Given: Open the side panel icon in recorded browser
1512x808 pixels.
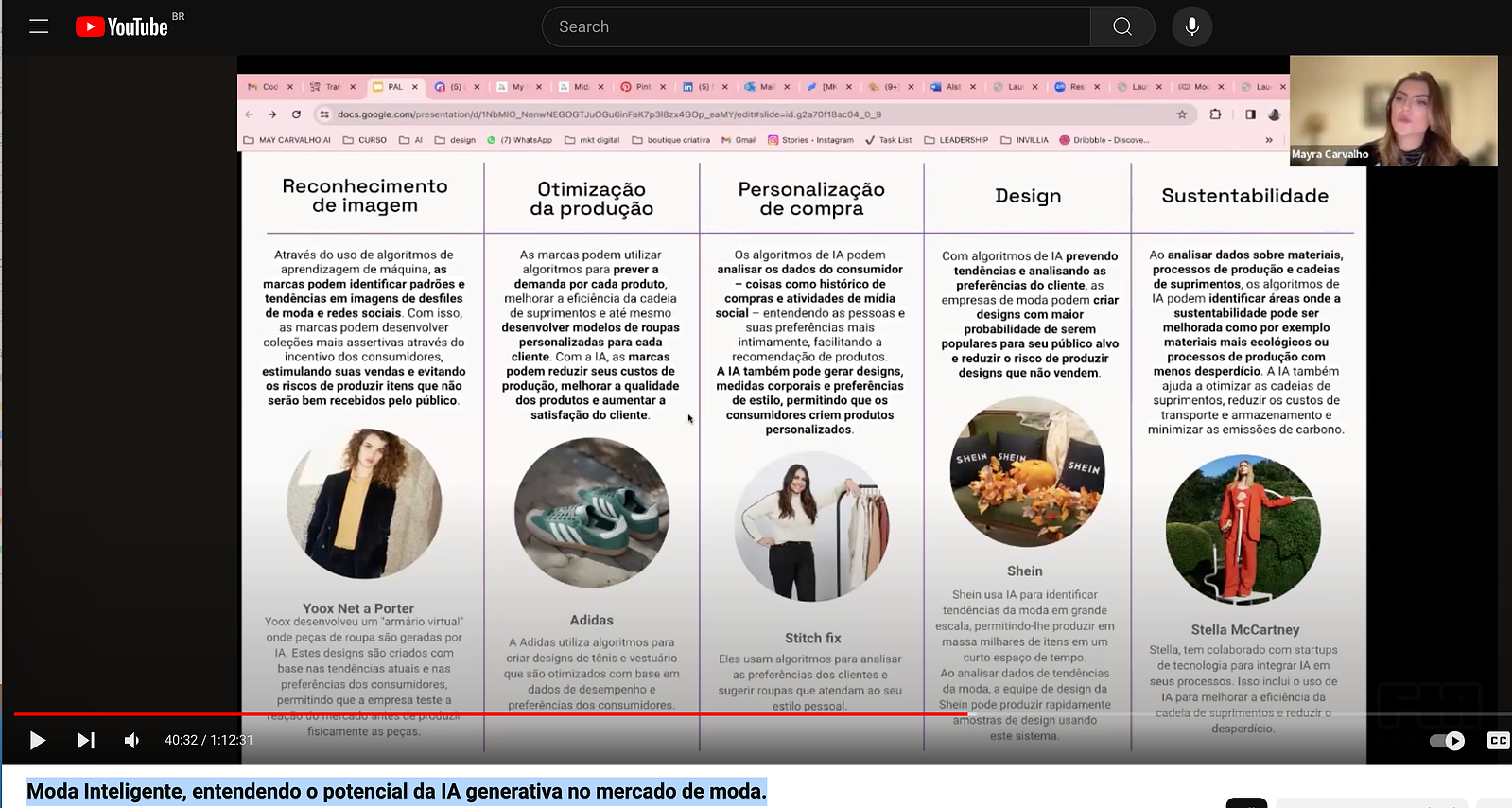Looking at the screenshot, I should click(x=1250, y=114).
